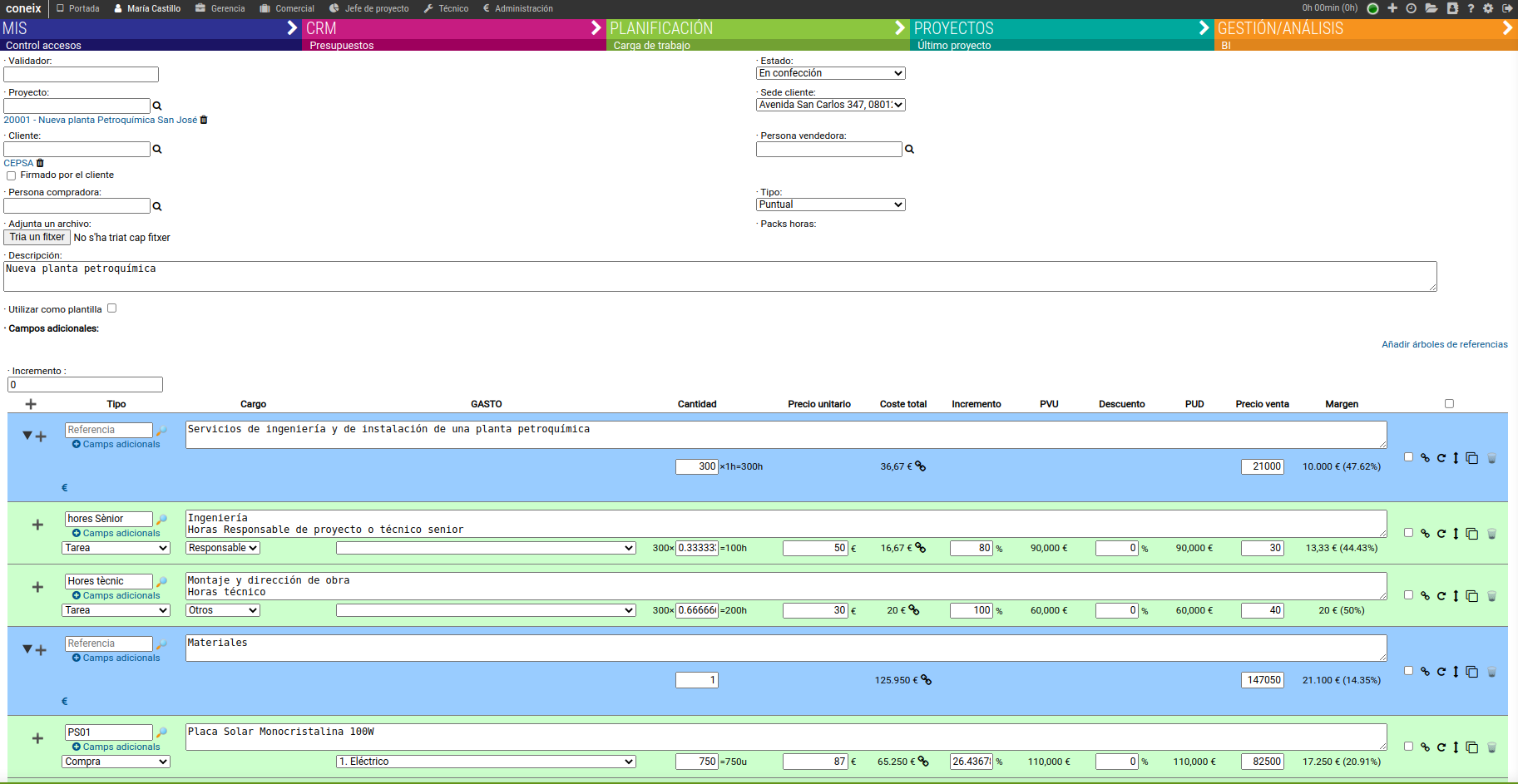
Task: Toggle the select-all checkbox in table header
Action: point(1449,403)
